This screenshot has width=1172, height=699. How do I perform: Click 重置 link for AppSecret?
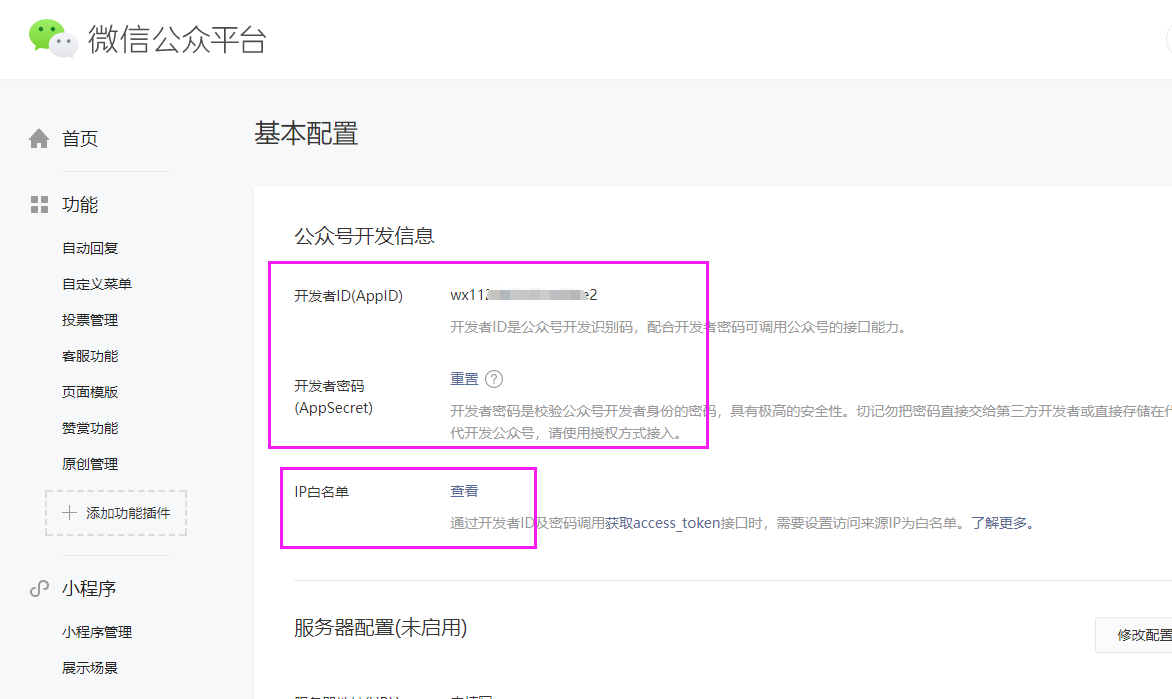pos(464,379)
